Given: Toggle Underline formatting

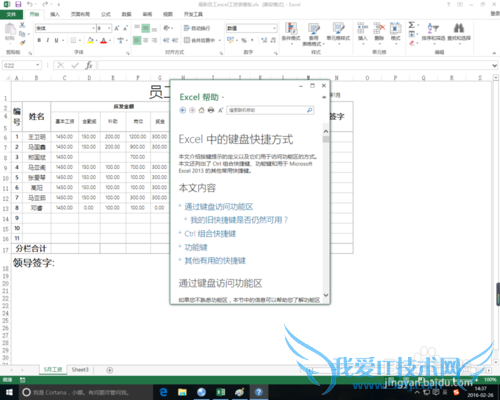Looking at the screenshot, I should click(x=56, y=40).
